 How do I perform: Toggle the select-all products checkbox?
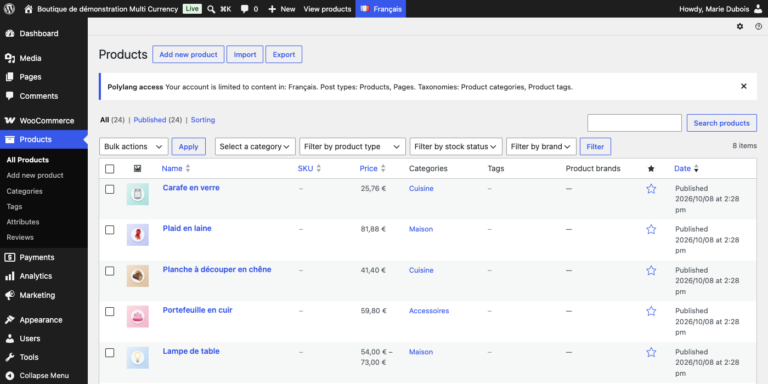coord(110,169)
